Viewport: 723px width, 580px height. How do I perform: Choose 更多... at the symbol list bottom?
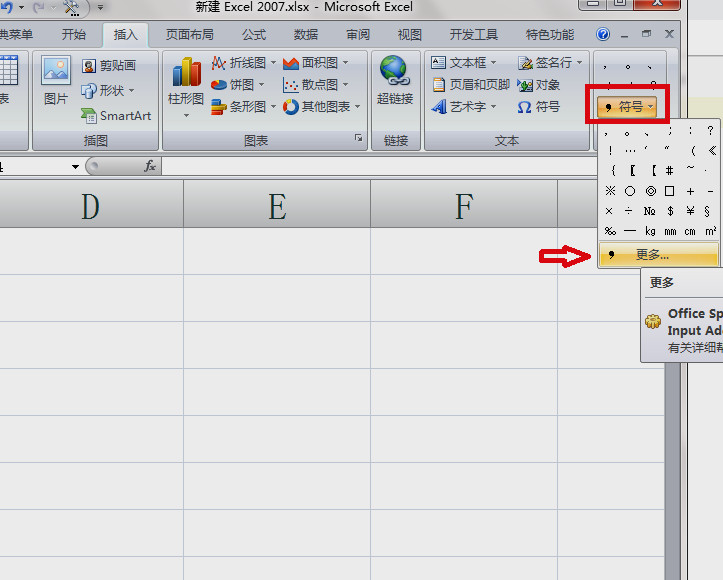click(658, 254)
